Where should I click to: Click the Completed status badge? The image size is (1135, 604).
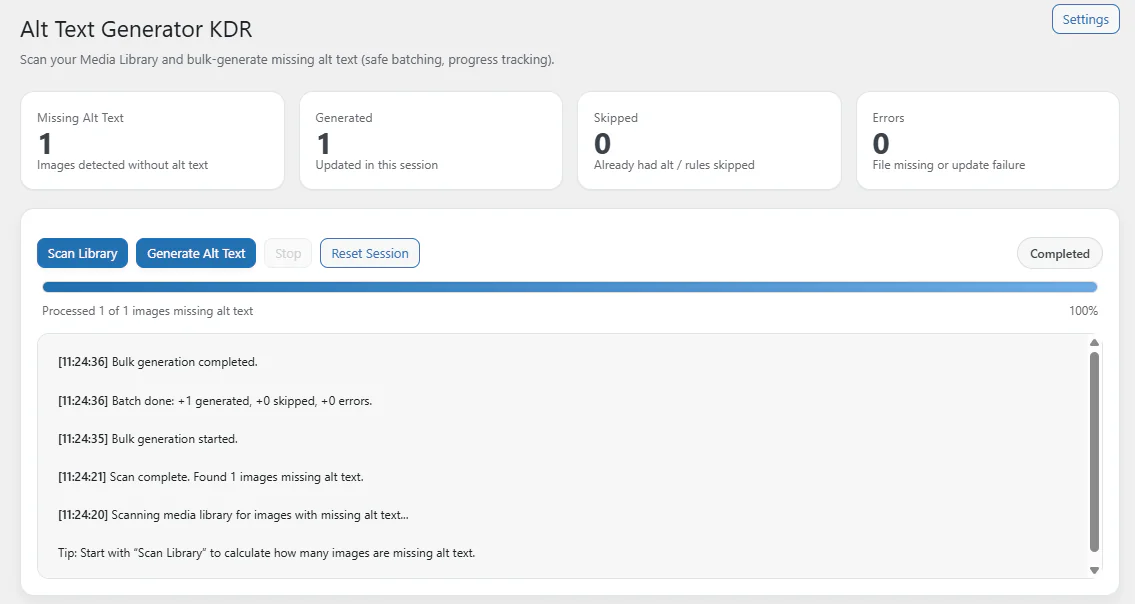1059,254
